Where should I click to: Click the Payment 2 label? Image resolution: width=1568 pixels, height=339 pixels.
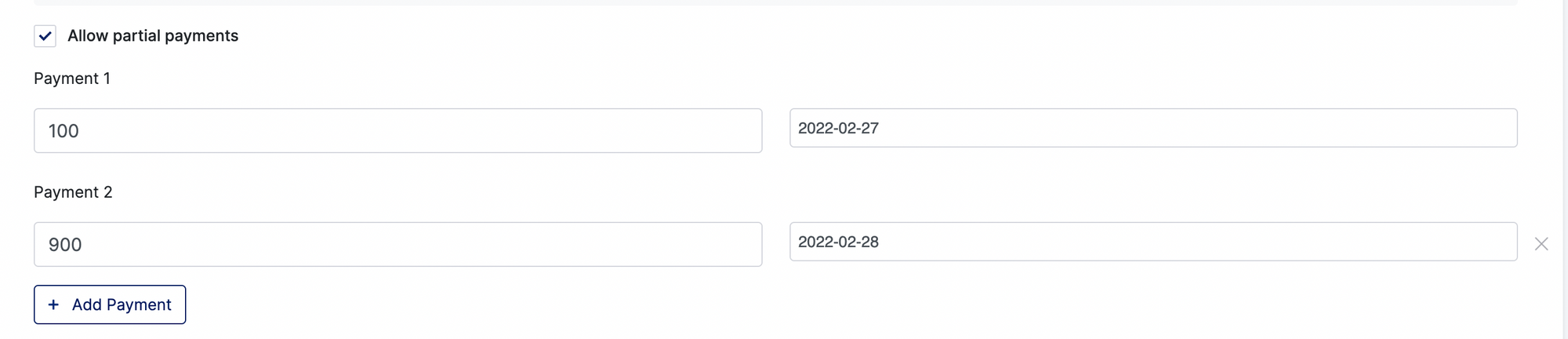click(73, 192)
